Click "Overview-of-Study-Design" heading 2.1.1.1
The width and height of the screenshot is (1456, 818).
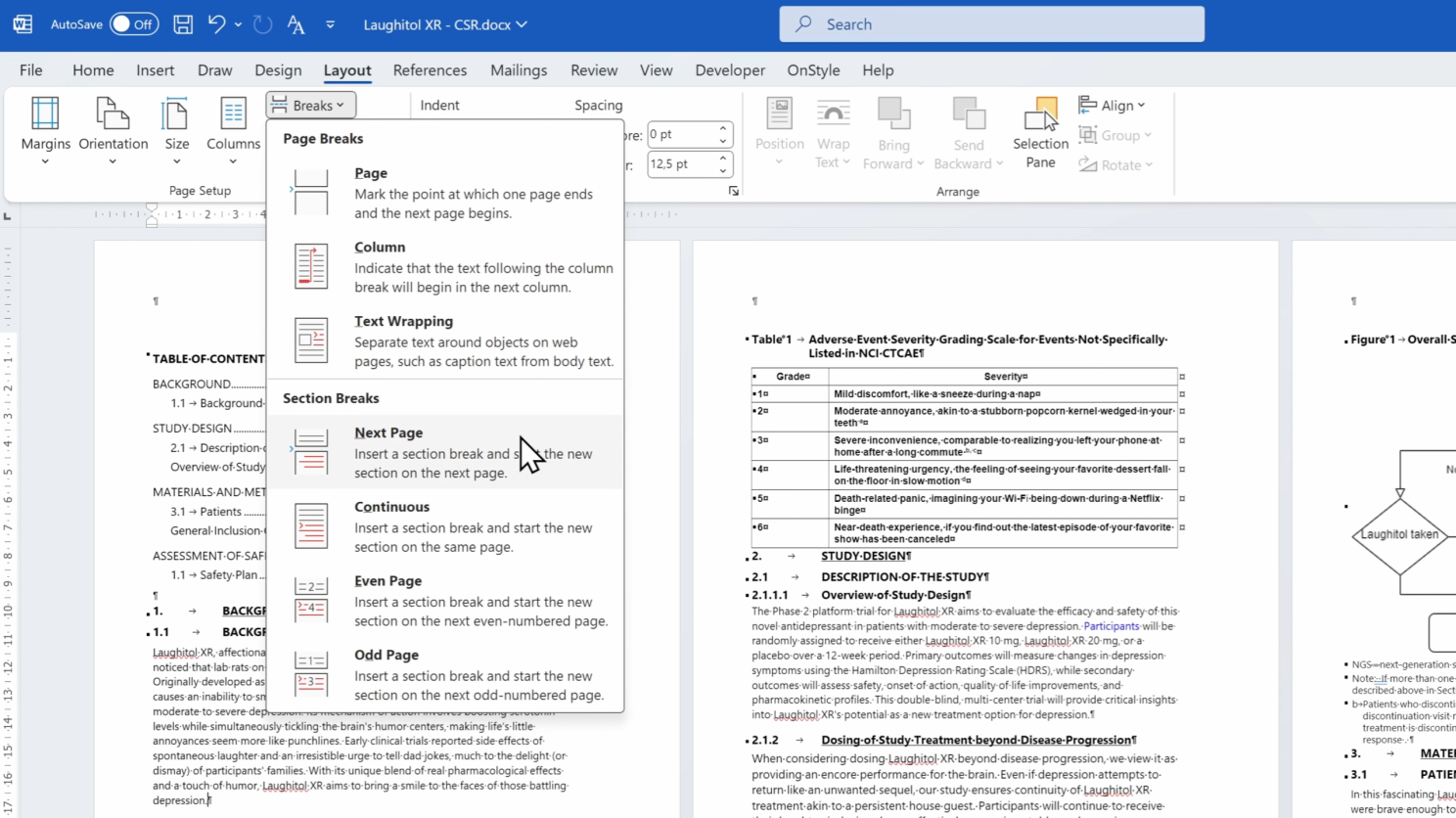[x=893, y=595]
